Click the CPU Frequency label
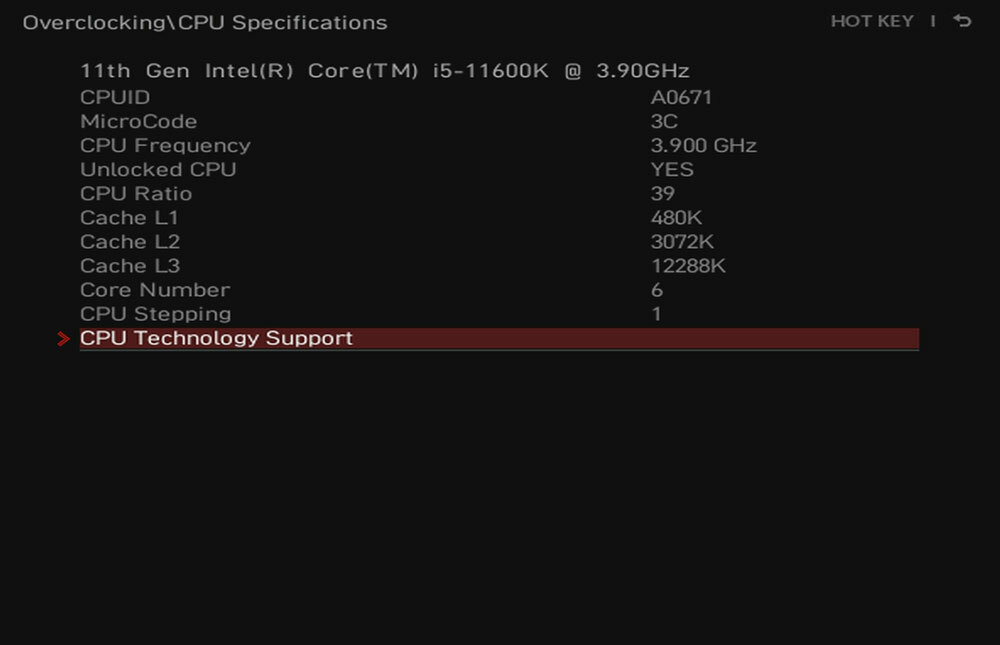1000x645 pixels. click(165, 146)
